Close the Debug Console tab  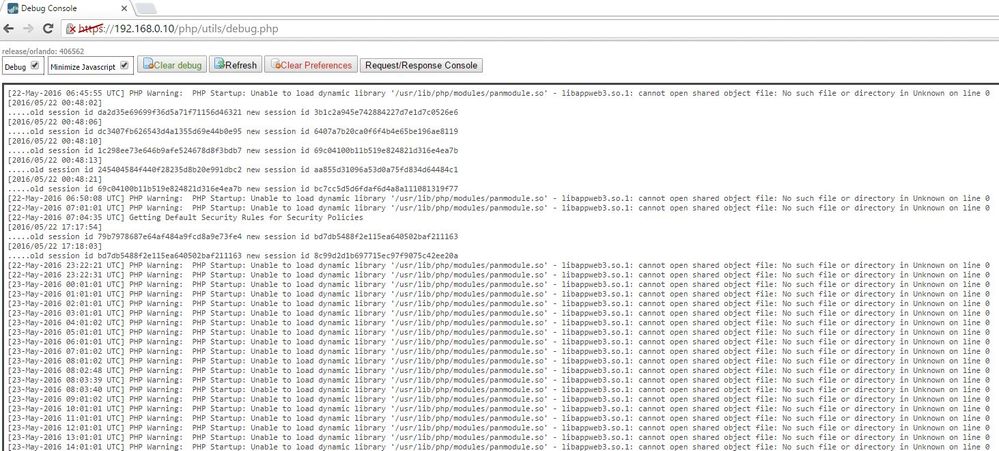coord(124,9)
